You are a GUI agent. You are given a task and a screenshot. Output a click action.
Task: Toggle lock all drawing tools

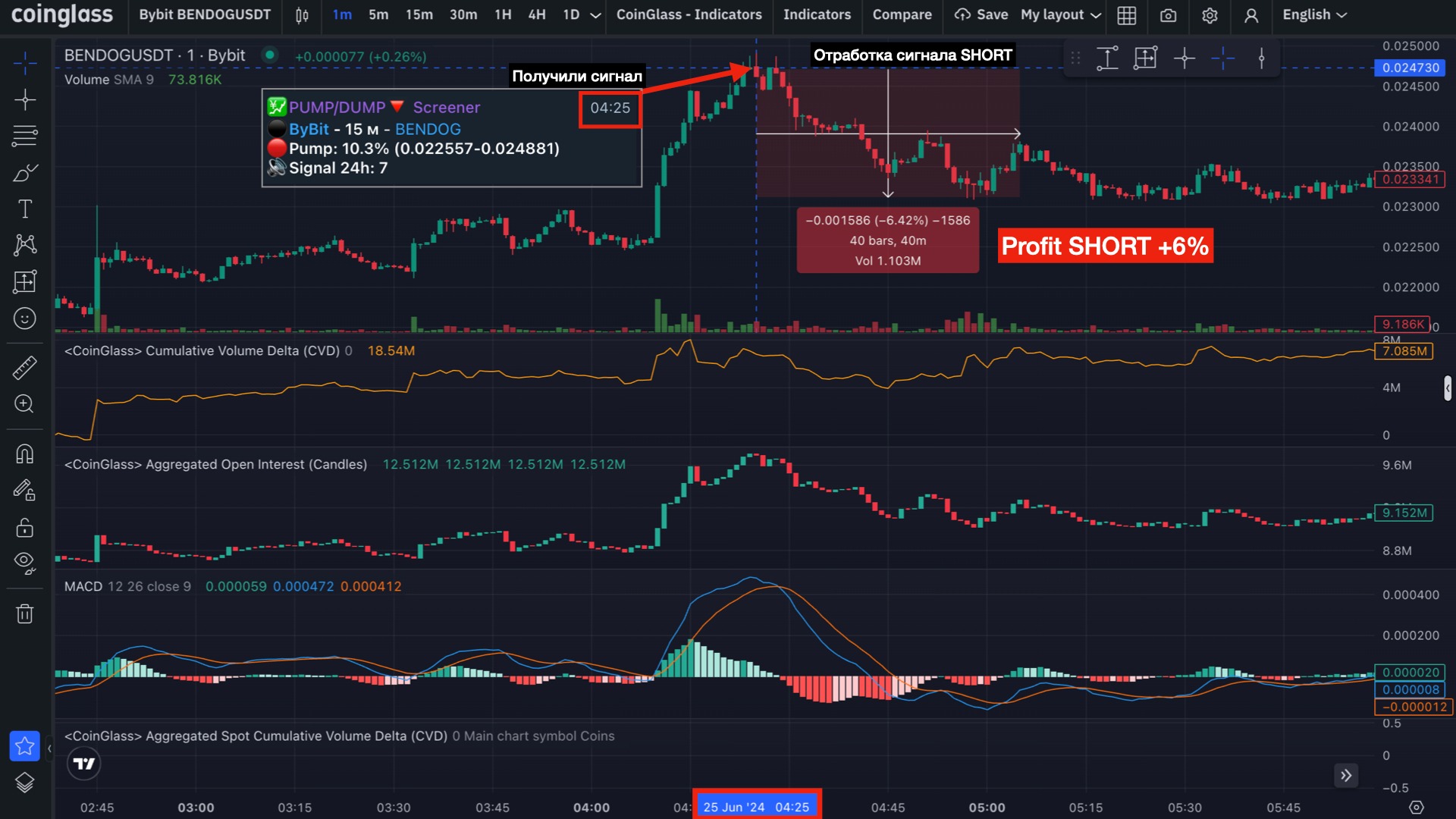25,527
